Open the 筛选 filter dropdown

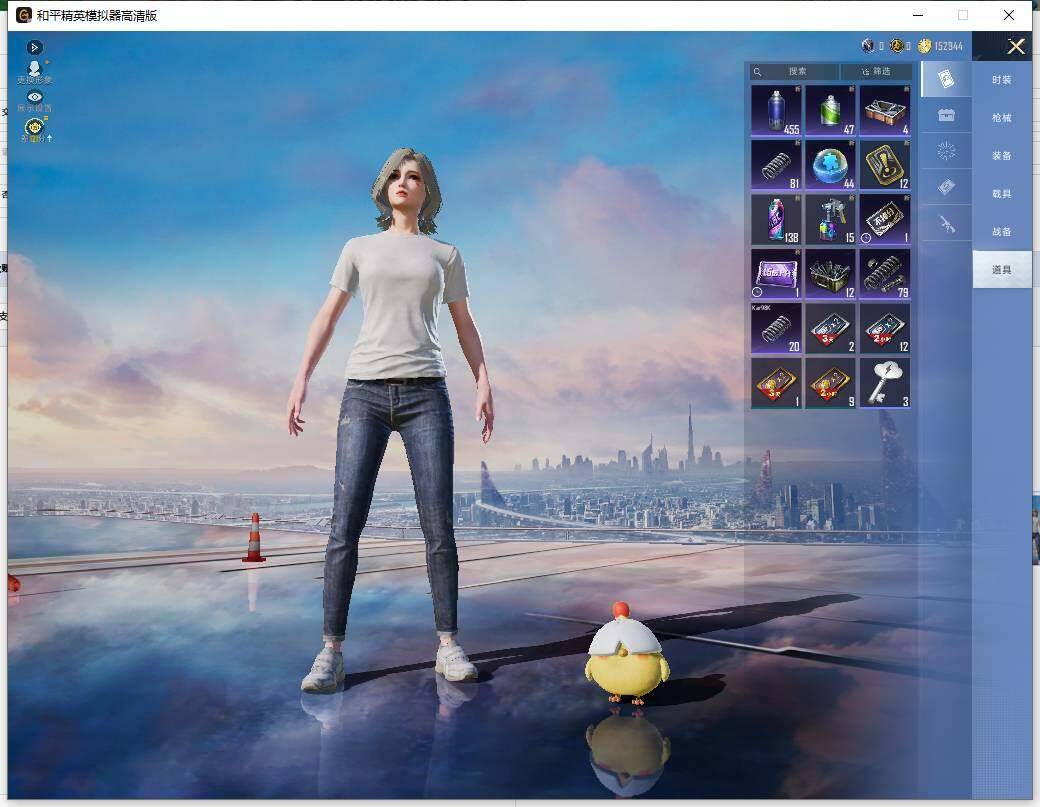[876, 72]
